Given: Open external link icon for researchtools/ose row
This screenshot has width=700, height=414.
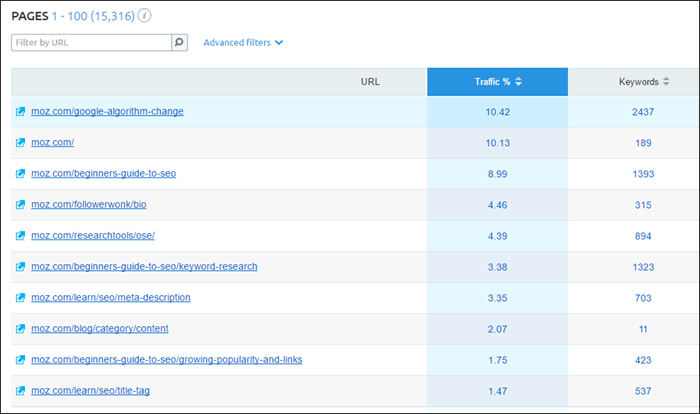Looking at the screenshot, I should click(x=20, y=235).
